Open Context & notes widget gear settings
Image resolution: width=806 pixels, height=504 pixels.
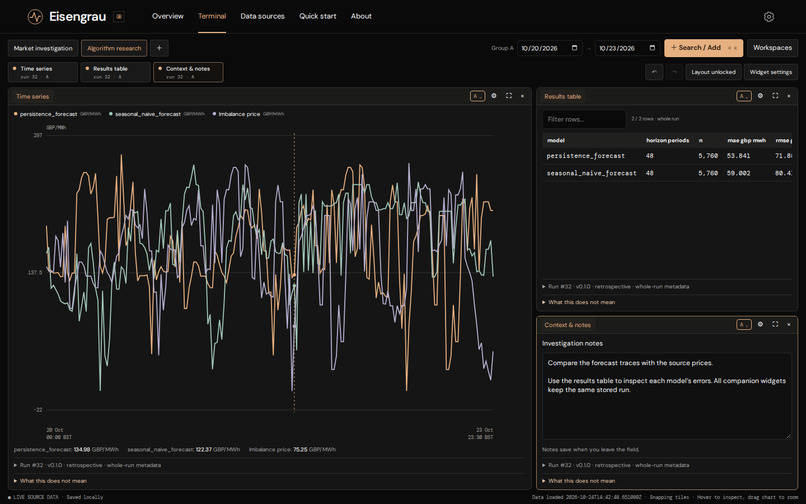coord(760,324)
